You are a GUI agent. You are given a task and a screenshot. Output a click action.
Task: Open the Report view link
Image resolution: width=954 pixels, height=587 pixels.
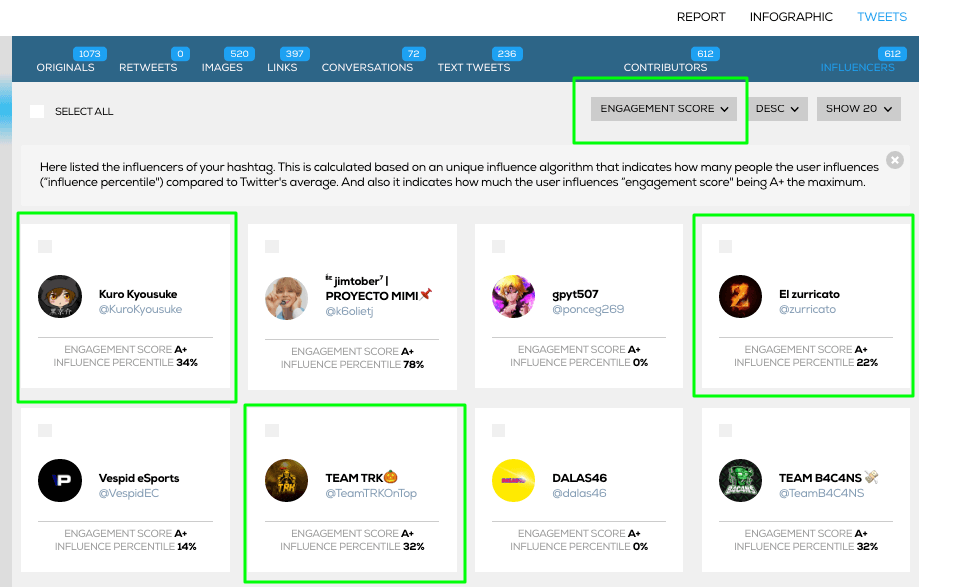701,17
